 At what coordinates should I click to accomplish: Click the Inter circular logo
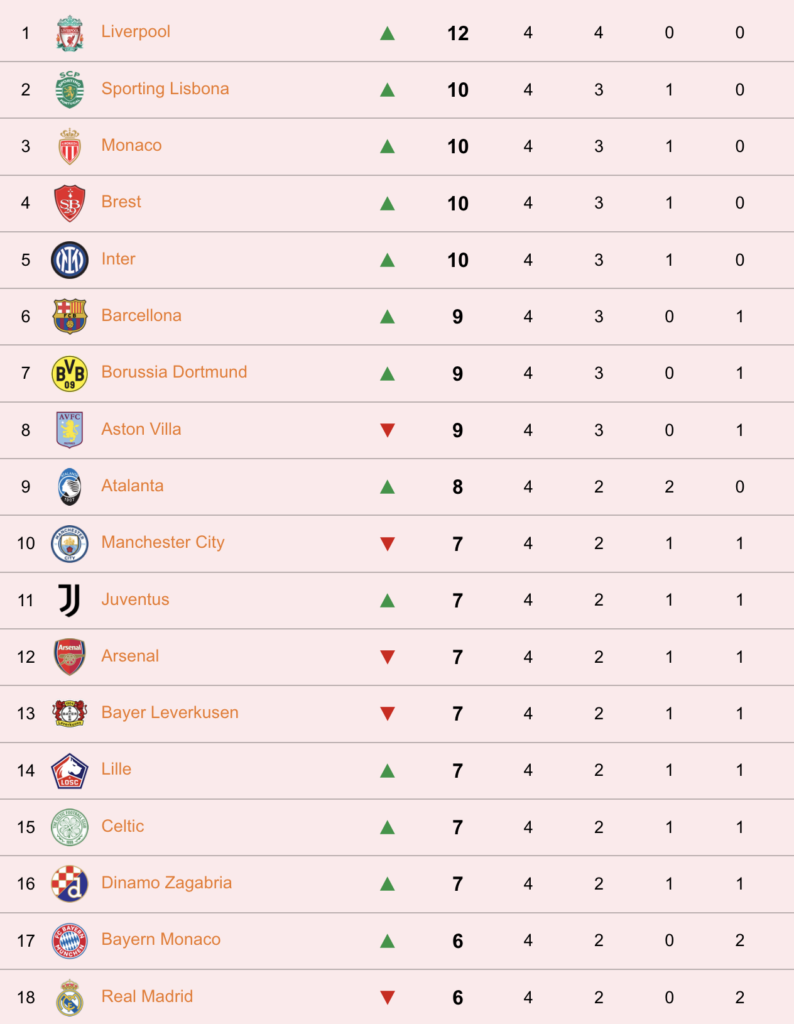pos(69,260)
